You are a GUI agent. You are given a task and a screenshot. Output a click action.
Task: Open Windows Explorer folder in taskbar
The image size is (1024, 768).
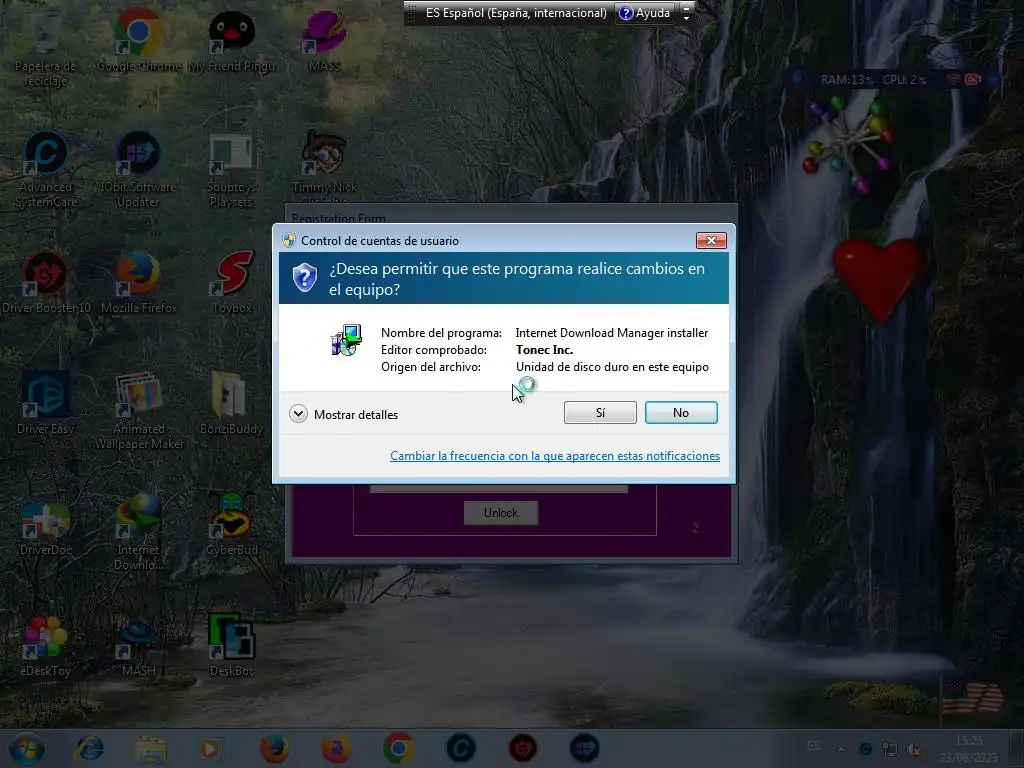tap(151, 748)
